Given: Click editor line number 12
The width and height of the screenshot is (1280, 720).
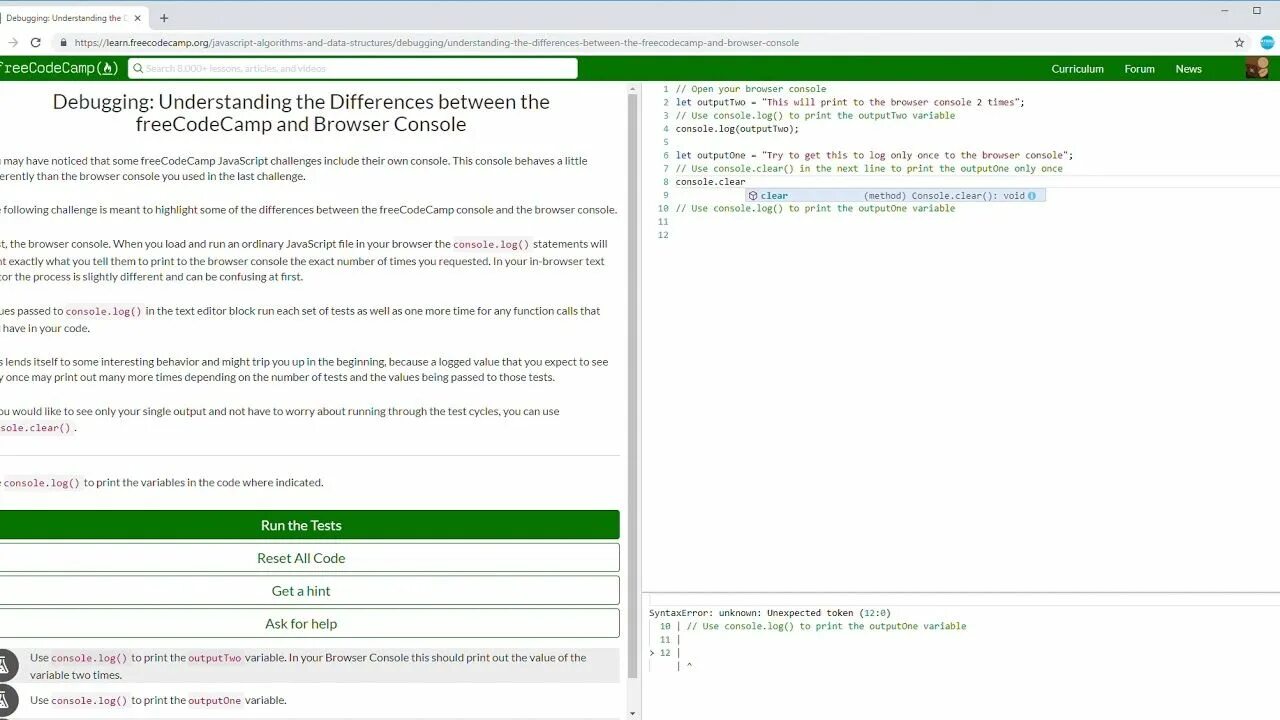Looking at the screenshot, I should click(x=663, y=235).
